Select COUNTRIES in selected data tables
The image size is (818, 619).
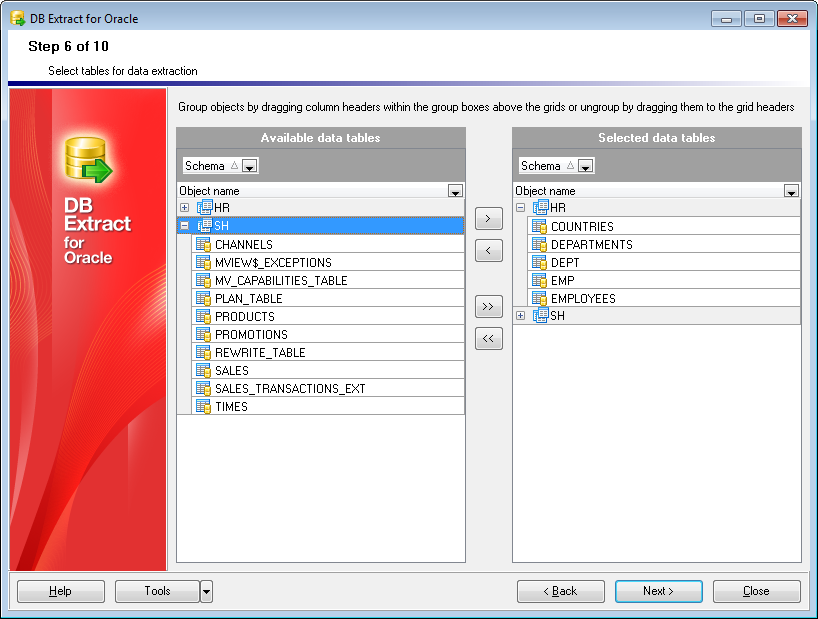point(664,226)
